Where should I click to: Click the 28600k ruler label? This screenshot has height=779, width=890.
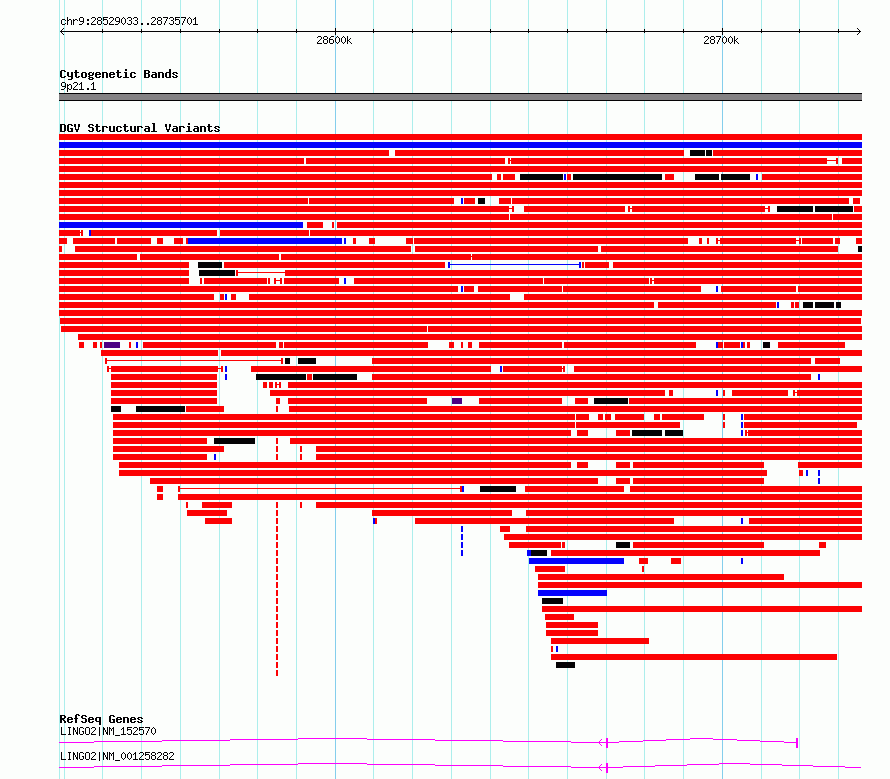point(334,40)
